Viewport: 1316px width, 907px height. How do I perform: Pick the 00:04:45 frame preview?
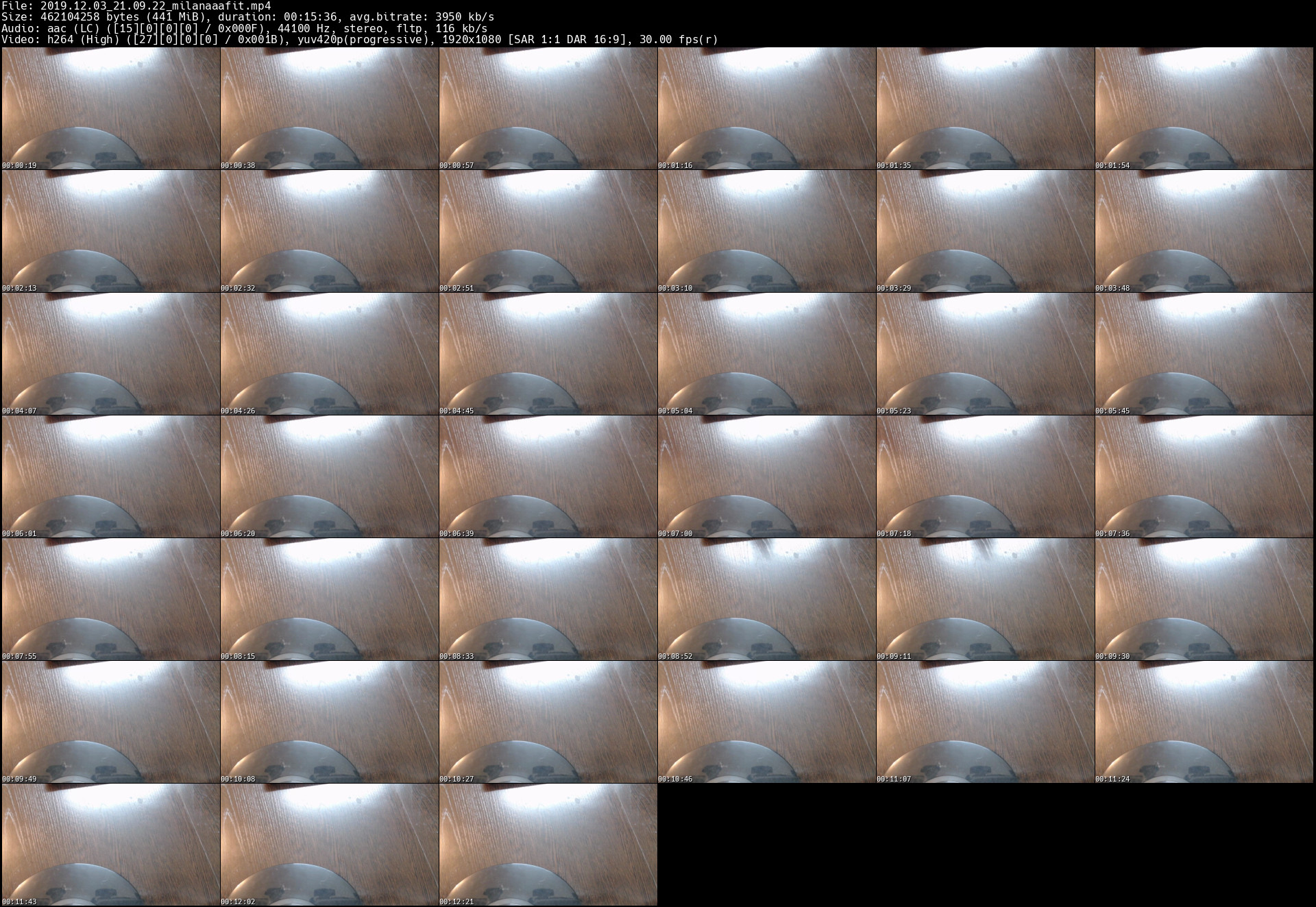point(548,354)
